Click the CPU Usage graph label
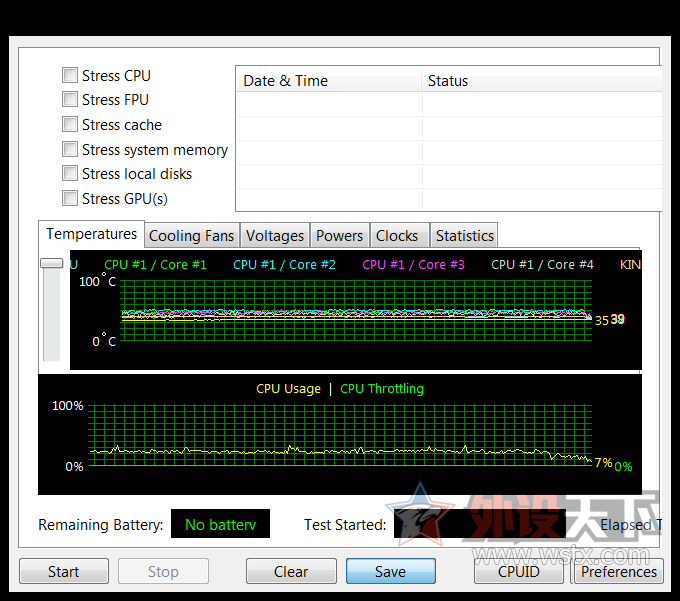Screen dimensions: 680x601 point(288,389)
